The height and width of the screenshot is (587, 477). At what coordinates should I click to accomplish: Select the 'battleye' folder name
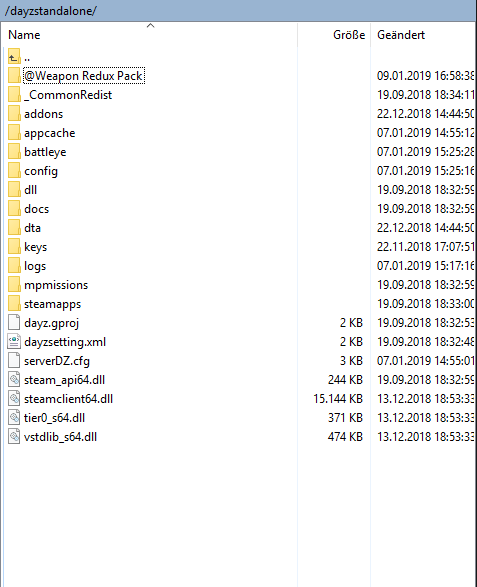(x=45, y=152)
